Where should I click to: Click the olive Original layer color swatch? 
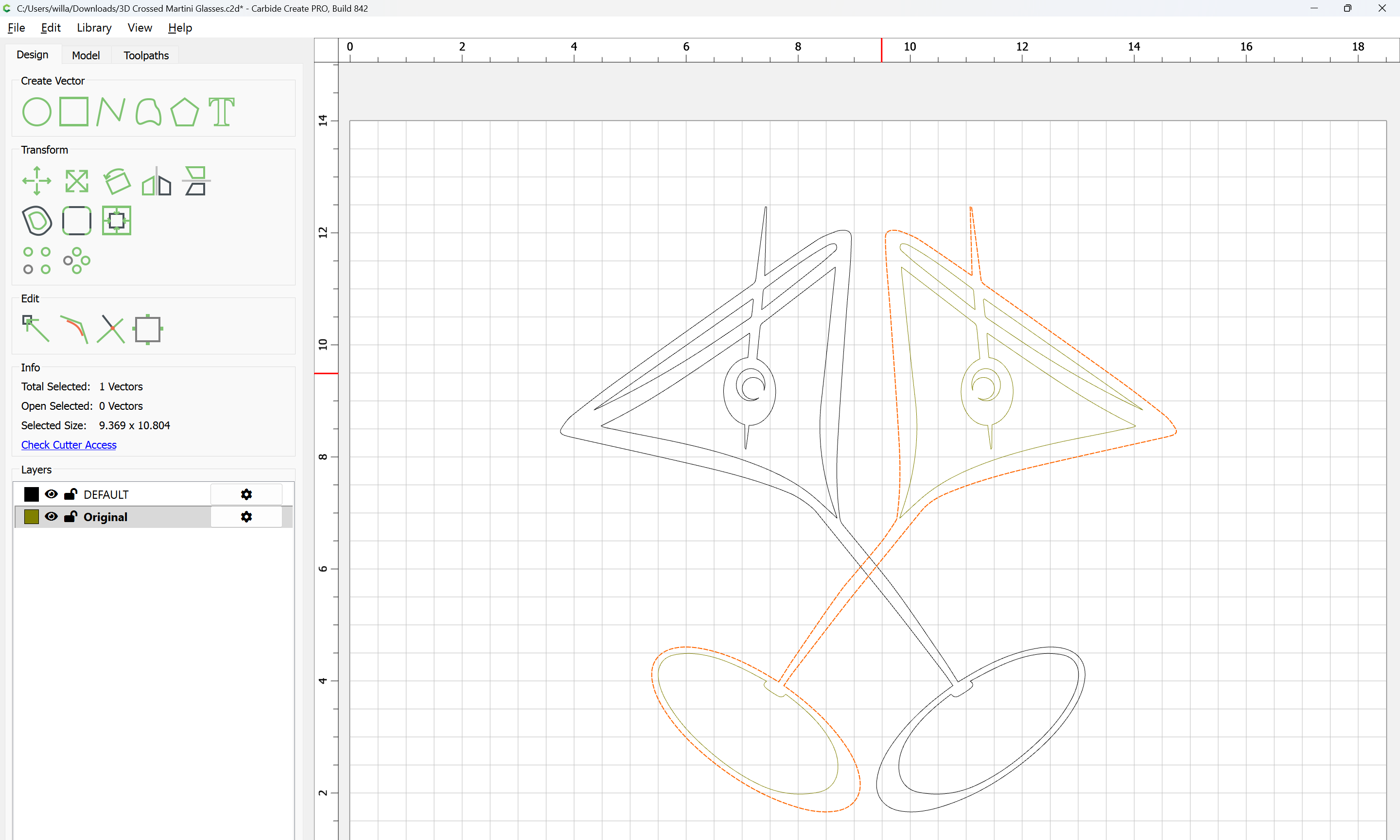point(32,517)
